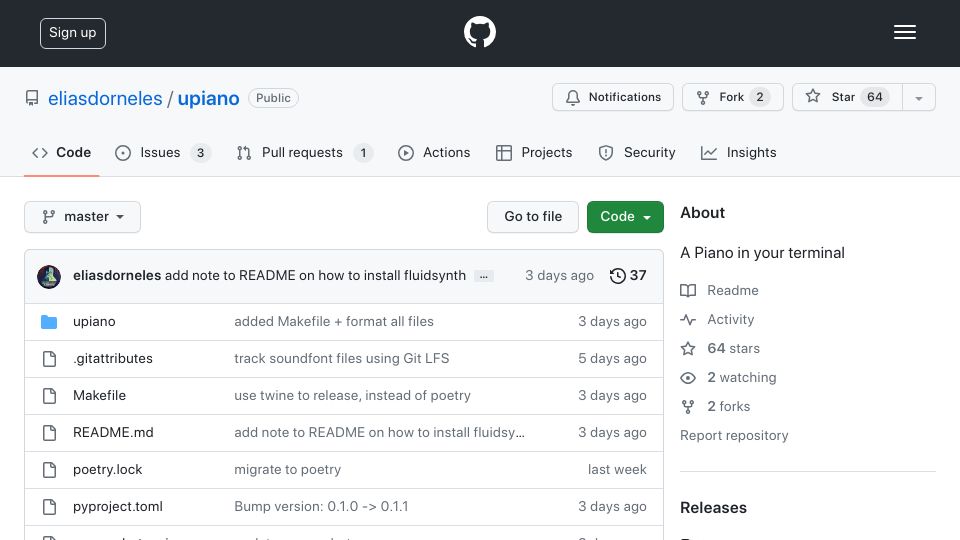960x540 pixels.
Task: Click the '5 days ago' timestamp for .gitattributes
Action: point(612,358)
